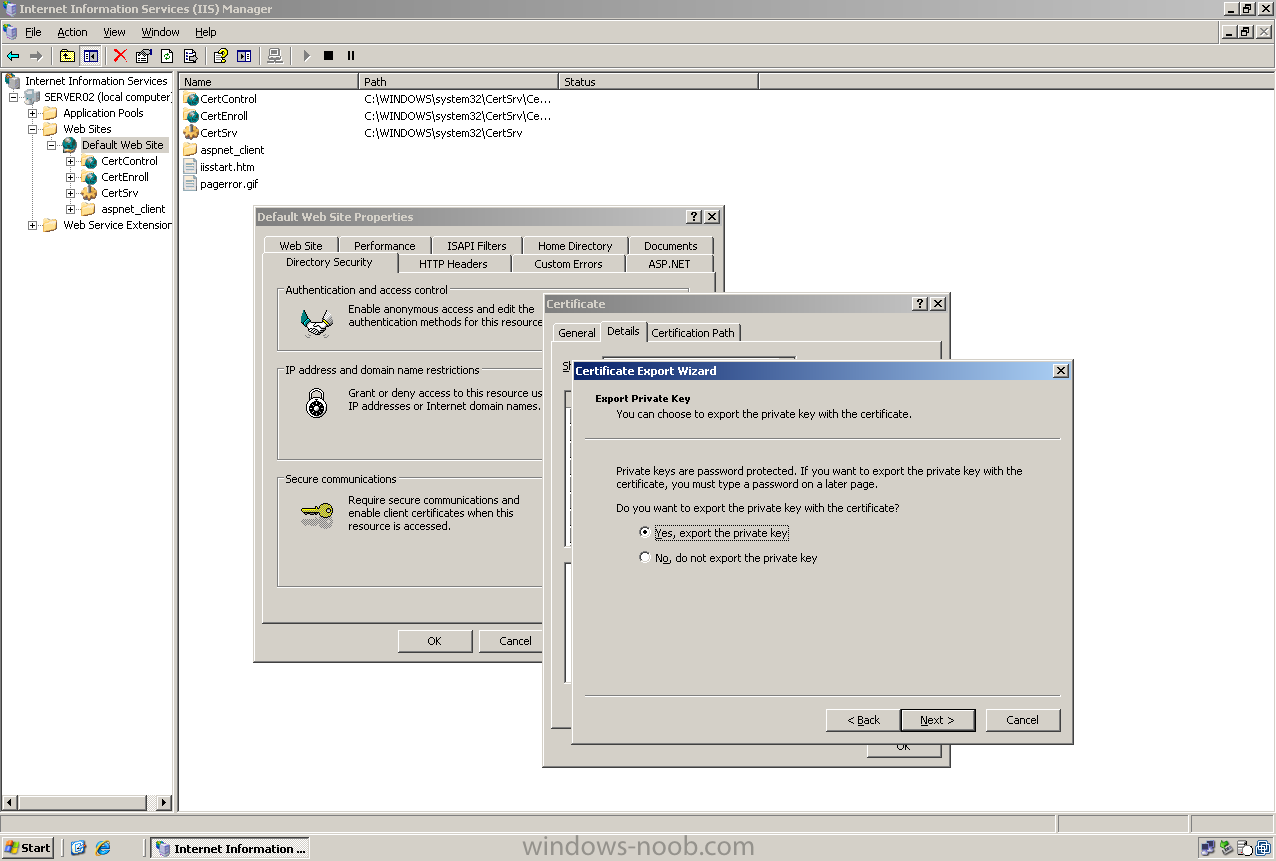Collapse the SERVER02 tree node

pyautogui.click(x=14, y=97)
